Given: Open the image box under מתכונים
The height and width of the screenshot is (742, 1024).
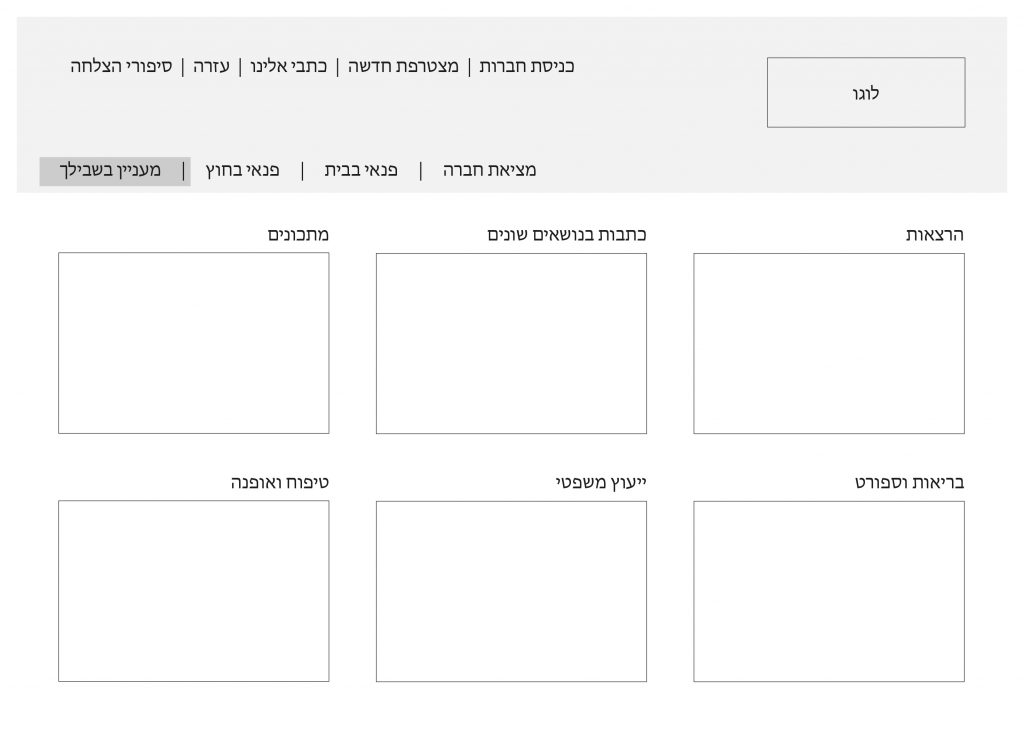Looking at the screenshot, I should [x=193, y=343].
